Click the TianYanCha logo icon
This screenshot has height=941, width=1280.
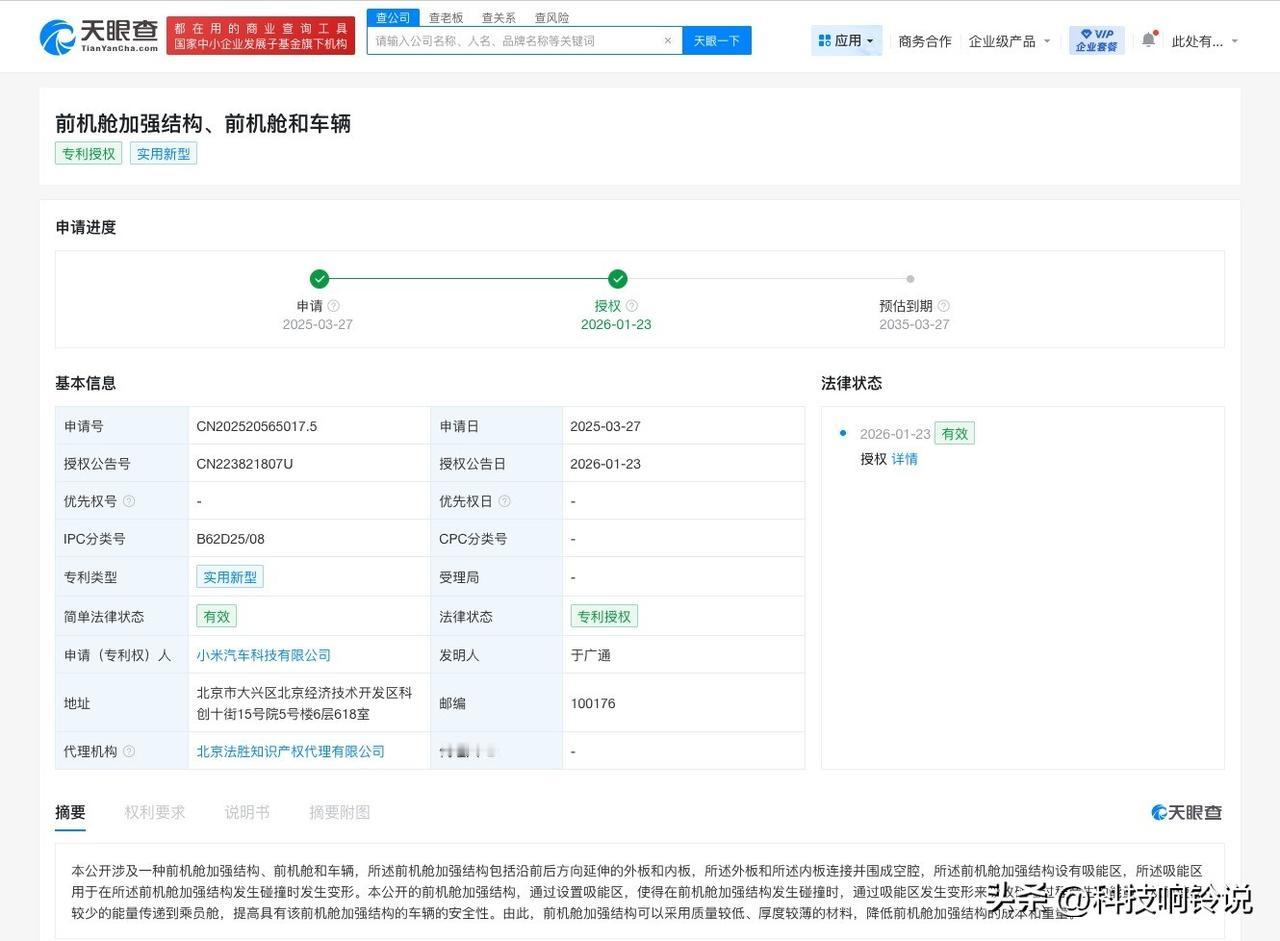57,36
